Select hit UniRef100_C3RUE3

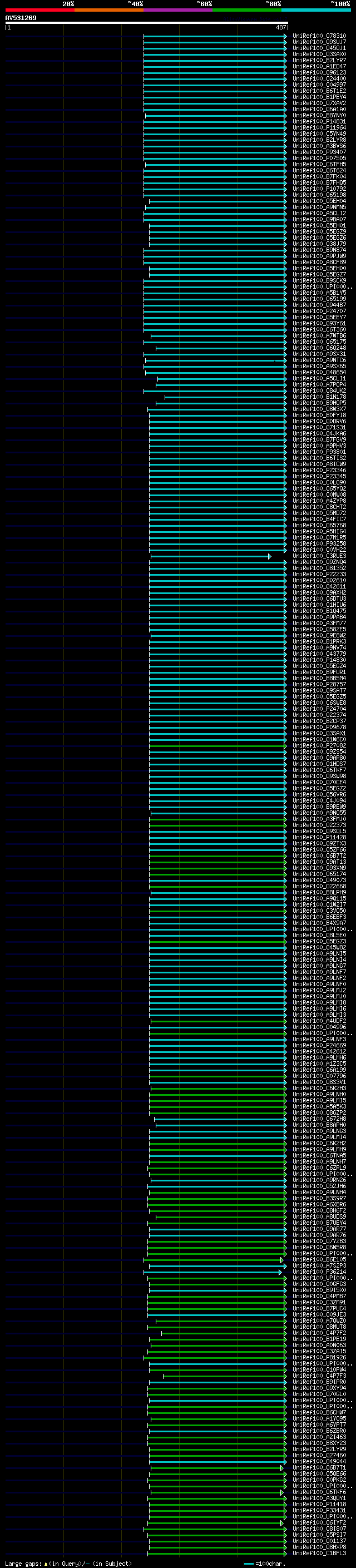[319, 556]
